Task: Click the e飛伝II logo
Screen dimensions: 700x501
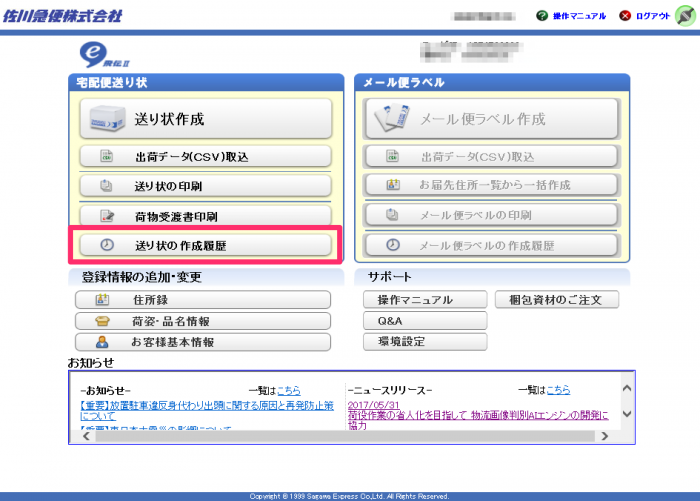Action: [104, 55]
